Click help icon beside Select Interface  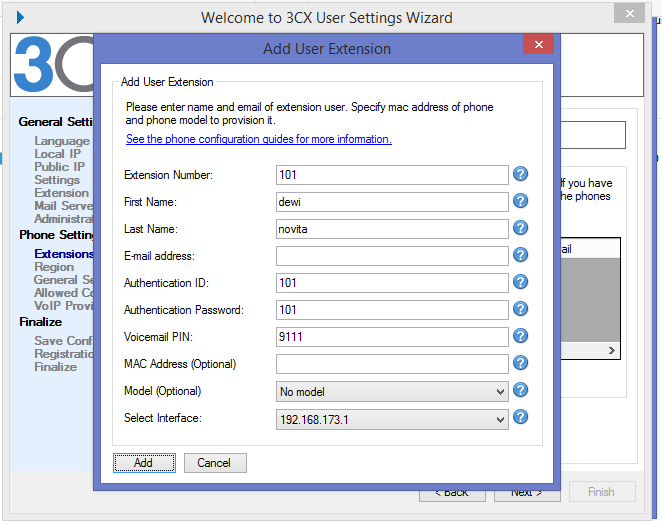coord(521,417)
